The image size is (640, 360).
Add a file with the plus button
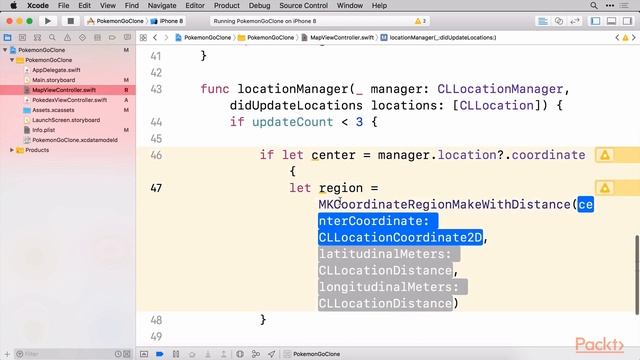click(x=7, y=354)
